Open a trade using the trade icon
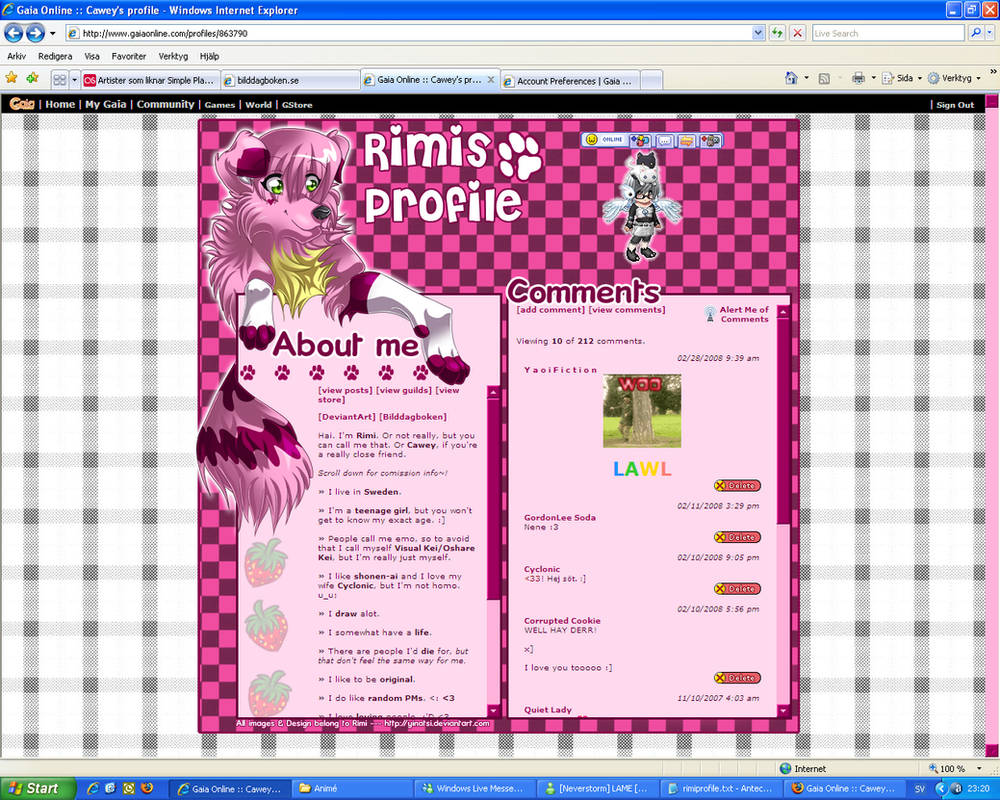This screenshot has height=800, width=1000. coord(686,141)
